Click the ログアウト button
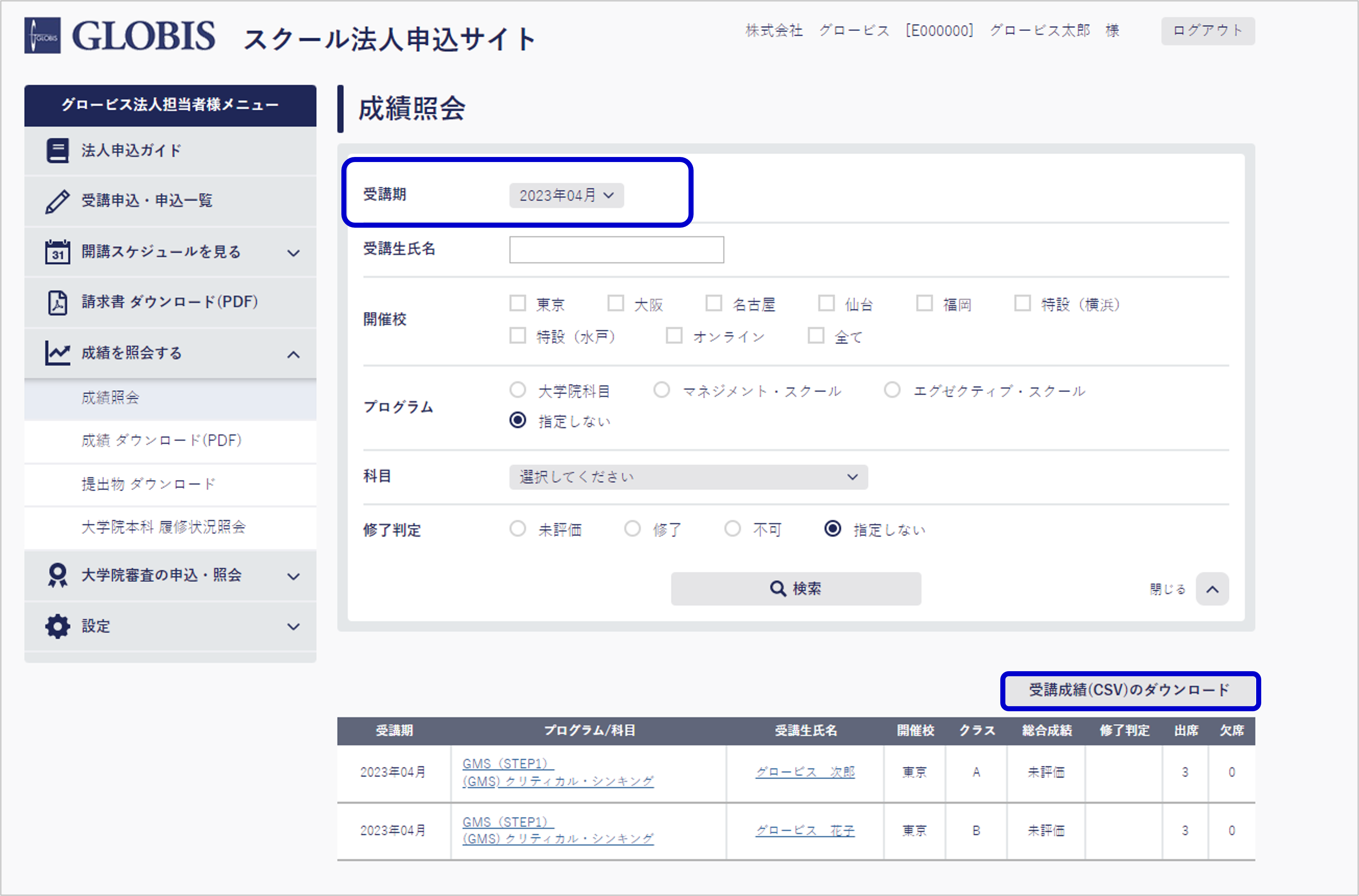 1207,31
